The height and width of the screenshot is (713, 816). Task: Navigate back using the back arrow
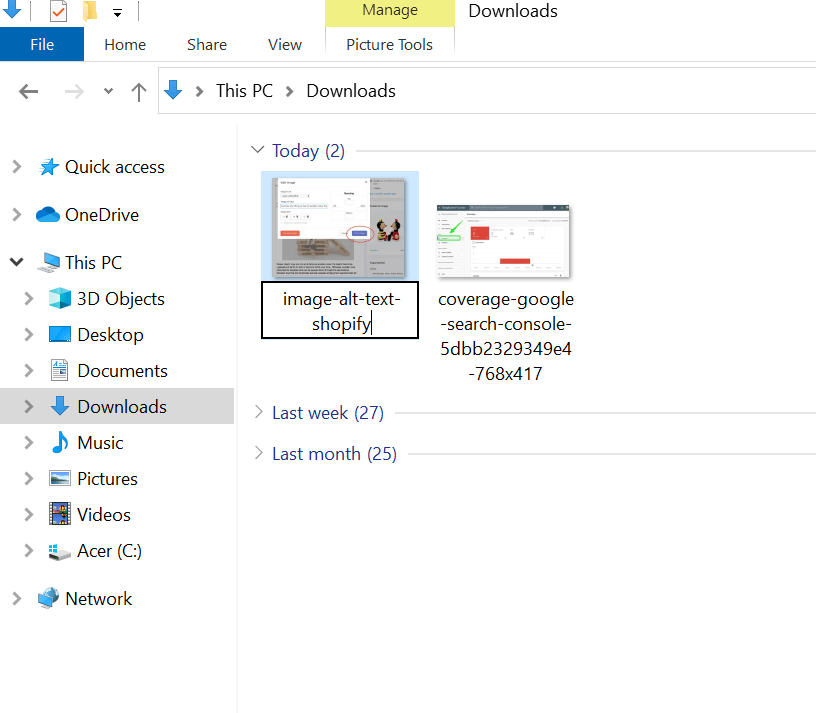tap(28, 91)
